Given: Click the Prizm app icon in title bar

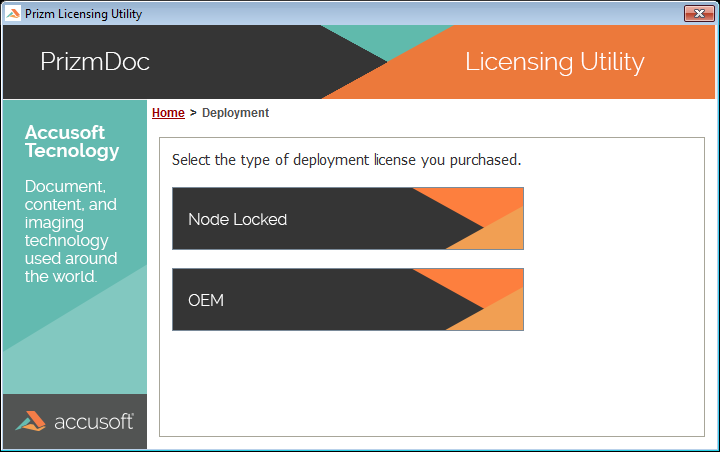Looking at the screenshot, I should (x=12, y=14).
